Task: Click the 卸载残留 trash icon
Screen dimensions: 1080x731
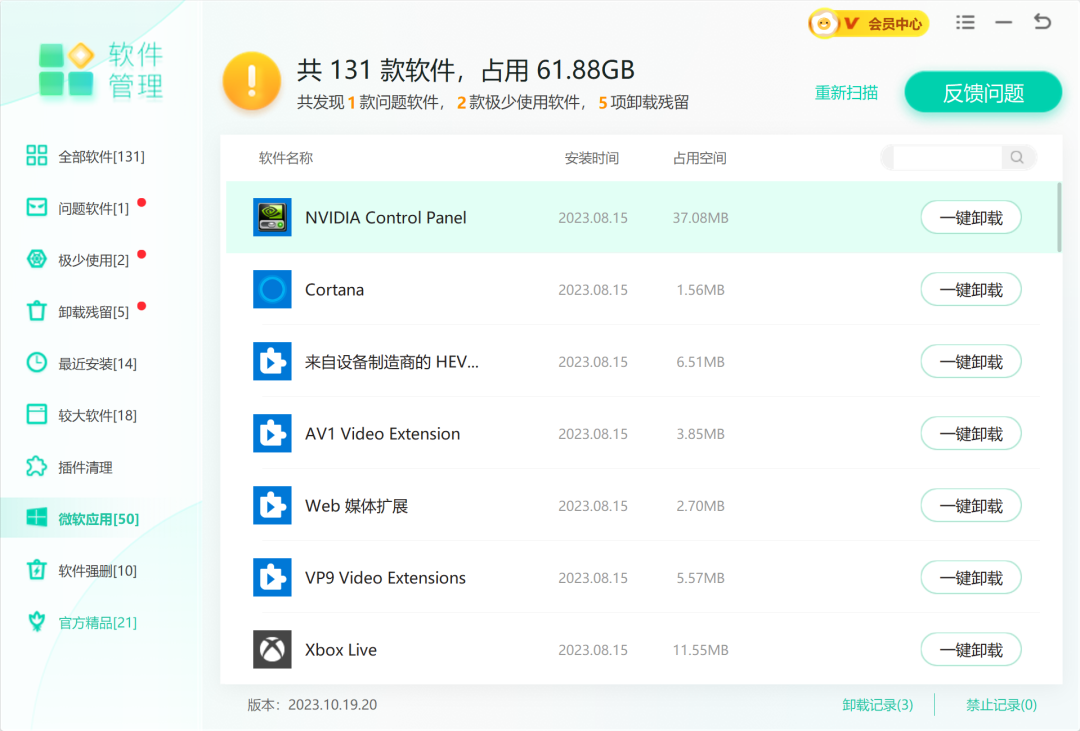Action: click(37, 311)
